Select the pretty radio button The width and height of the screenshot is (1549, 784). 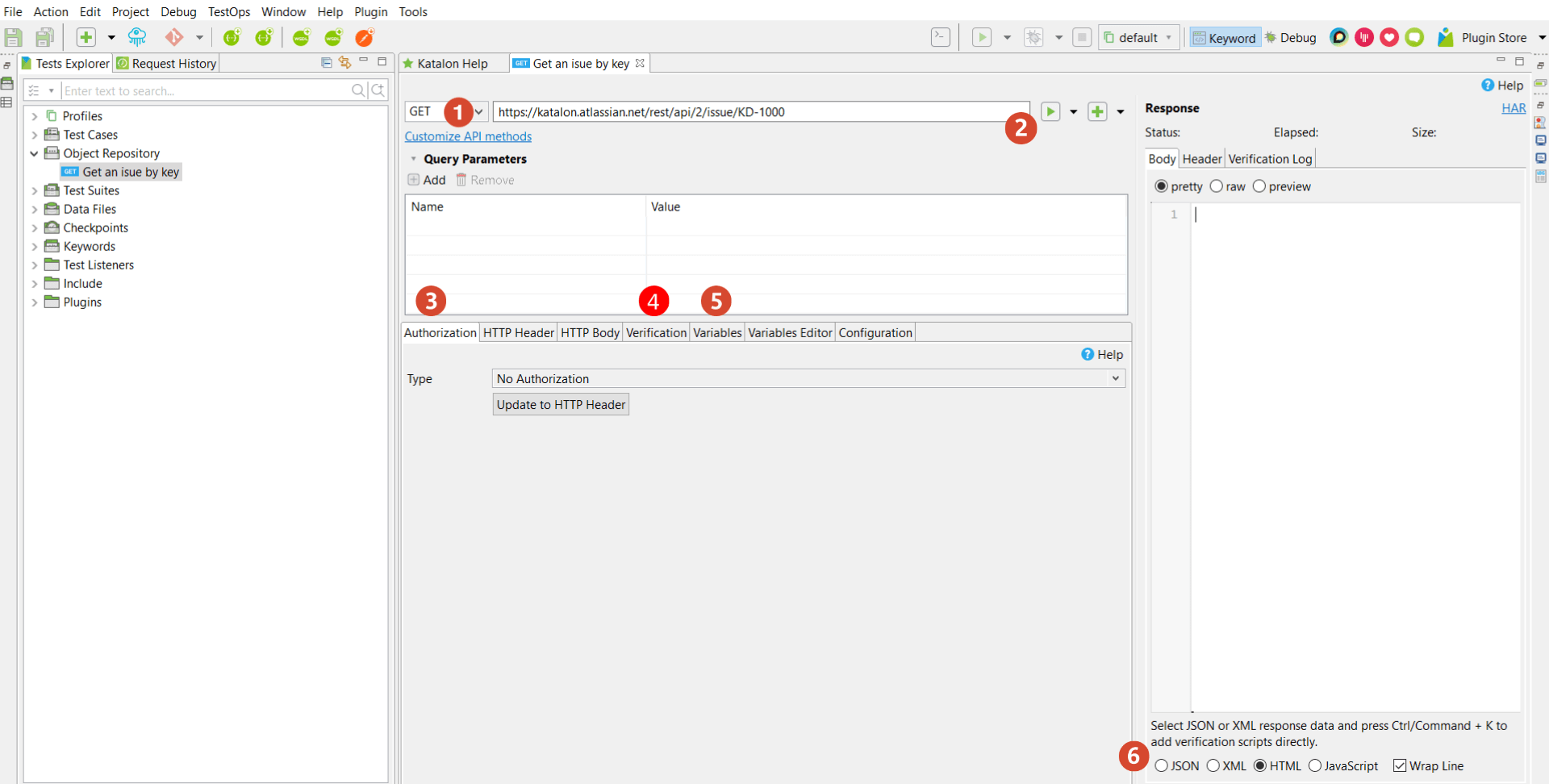pos(1162,186)
